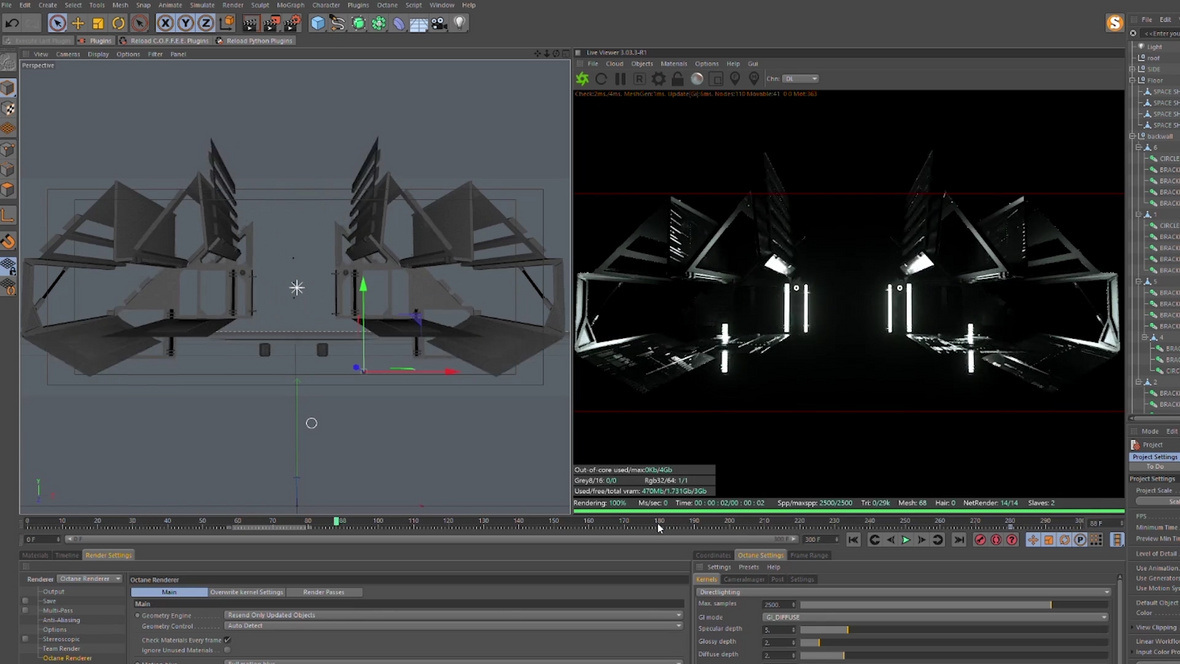The height and width of the screenshot is (664, 1180).
Task: Add a Light object from the toolbar
Action: (460, 23)
